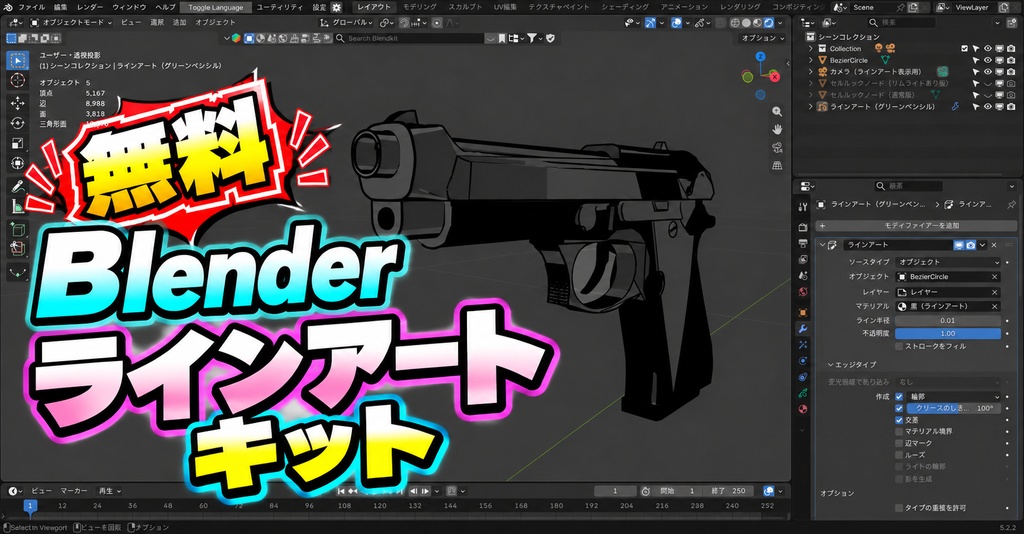1024x534 pixels.
Task: Enable タイプの重複を許可 checkbox
Action: (899, 508)
